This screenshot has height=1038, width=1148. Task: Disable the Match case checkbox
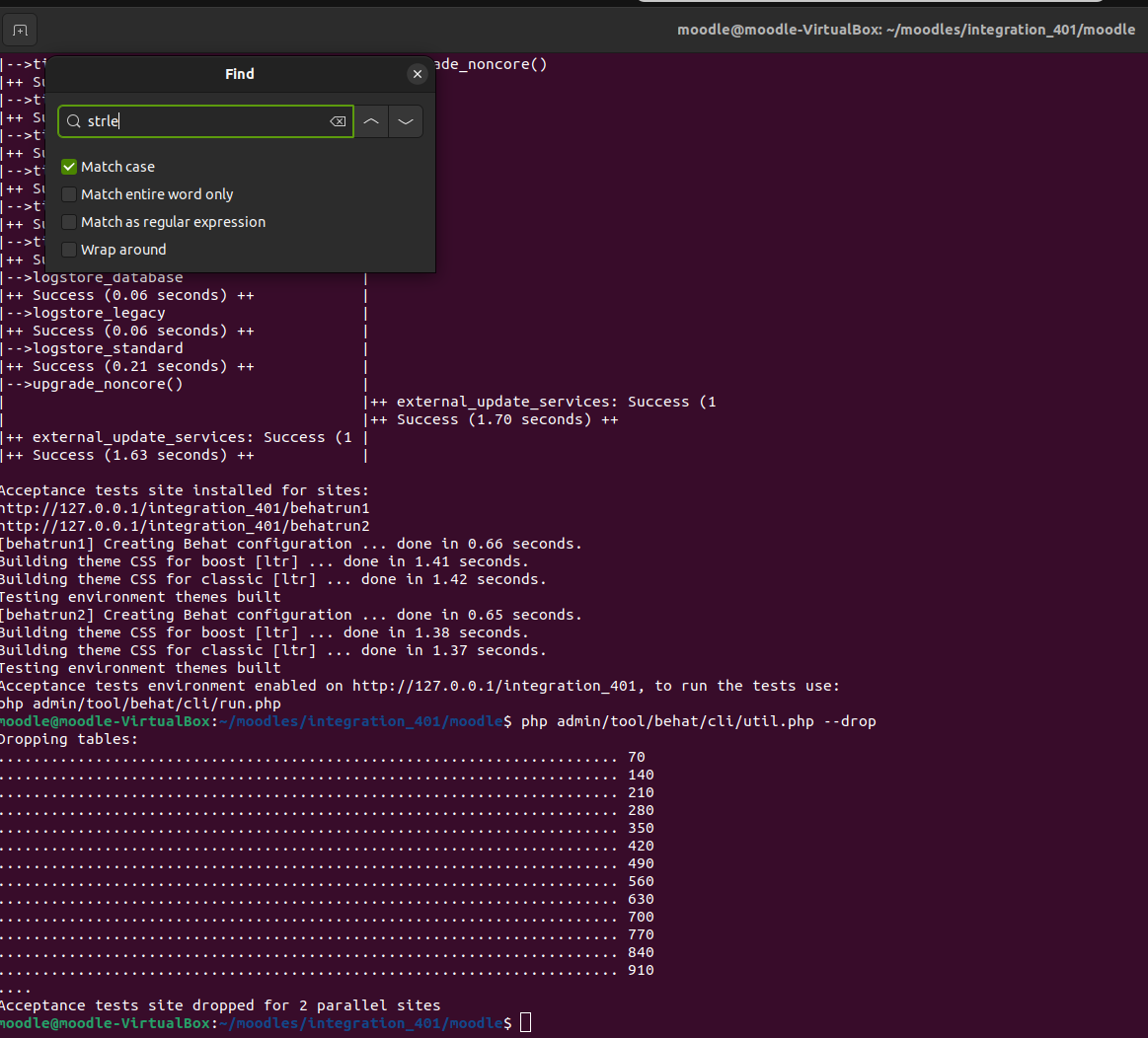69,167
